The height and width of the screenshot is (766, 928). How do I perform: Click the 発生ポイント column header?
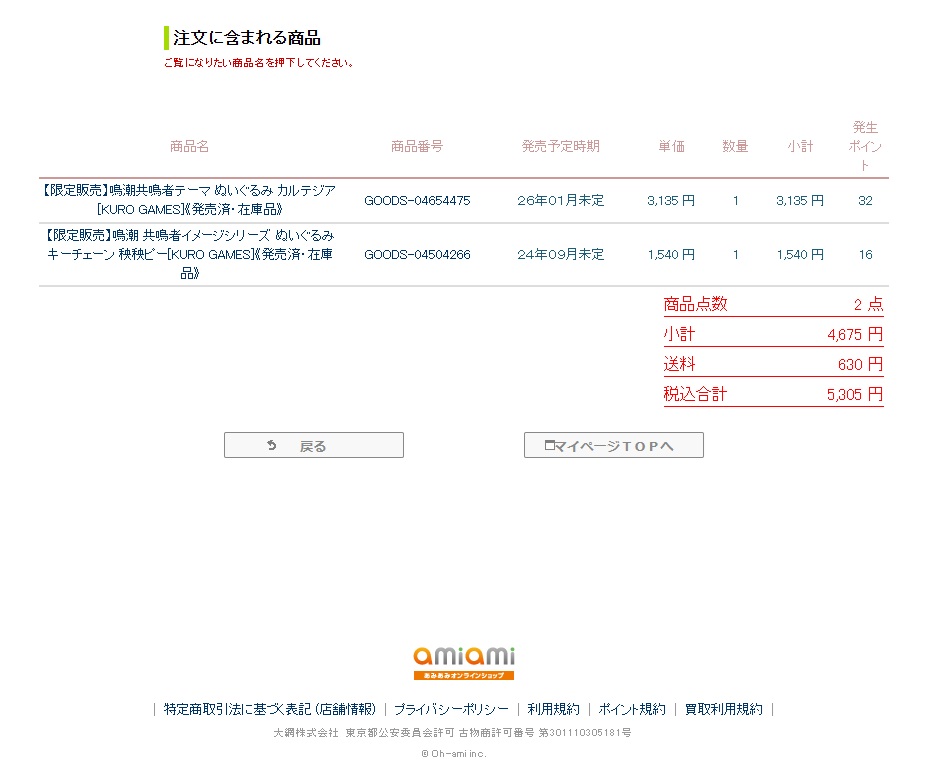865,146
